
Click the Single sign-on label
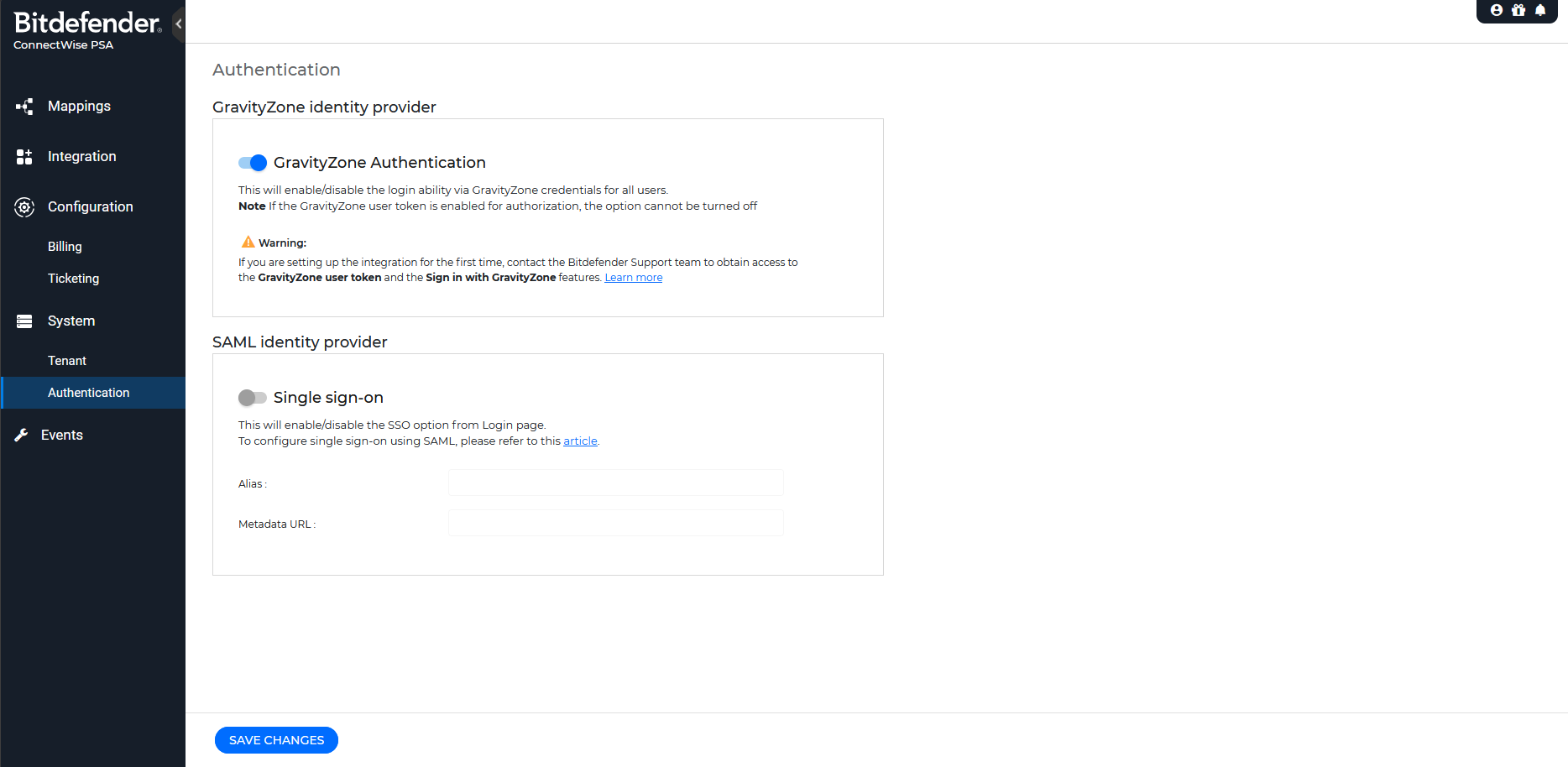328,398
